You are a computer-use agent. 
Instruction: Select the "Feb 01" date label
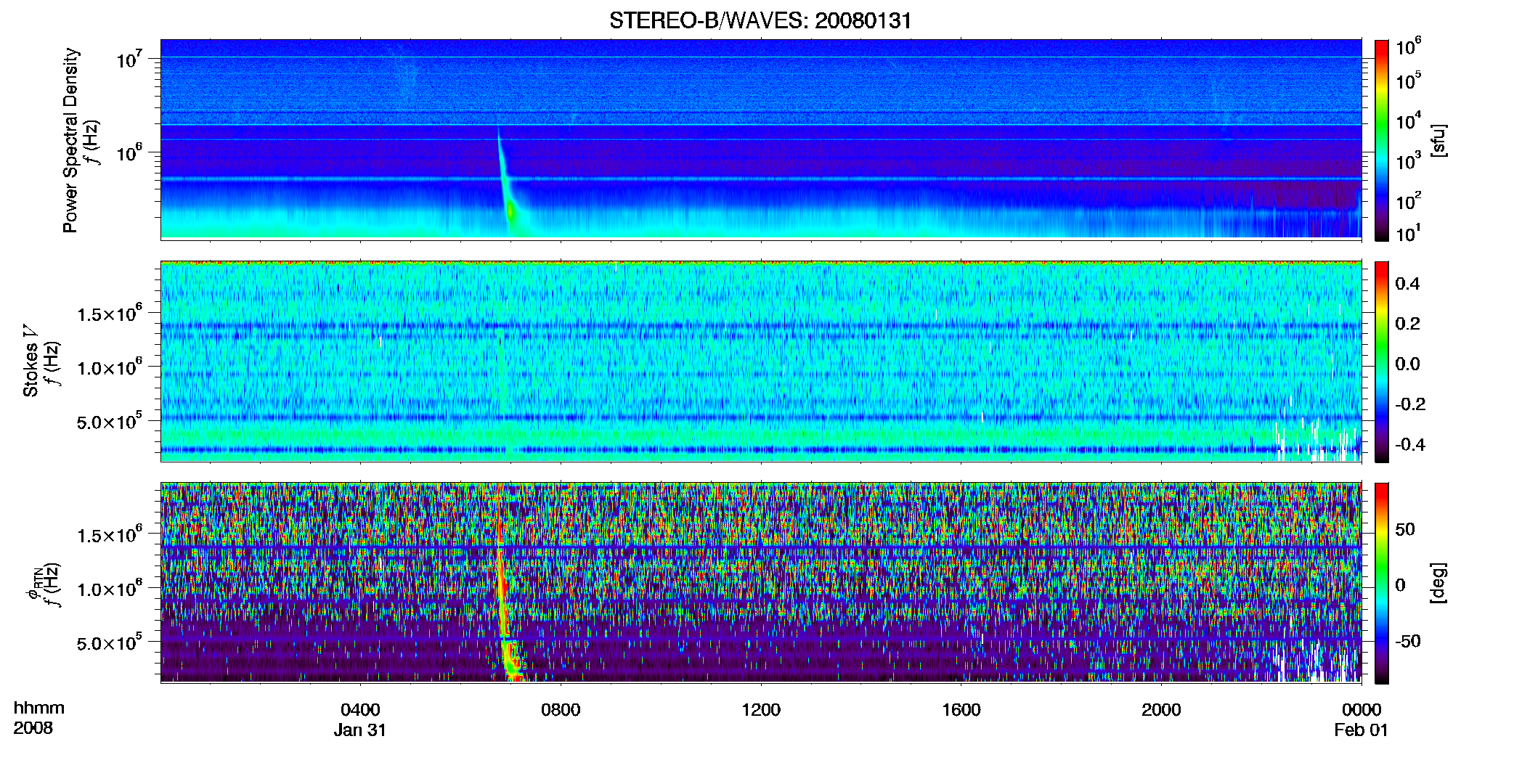click(x=1362, y=730)
